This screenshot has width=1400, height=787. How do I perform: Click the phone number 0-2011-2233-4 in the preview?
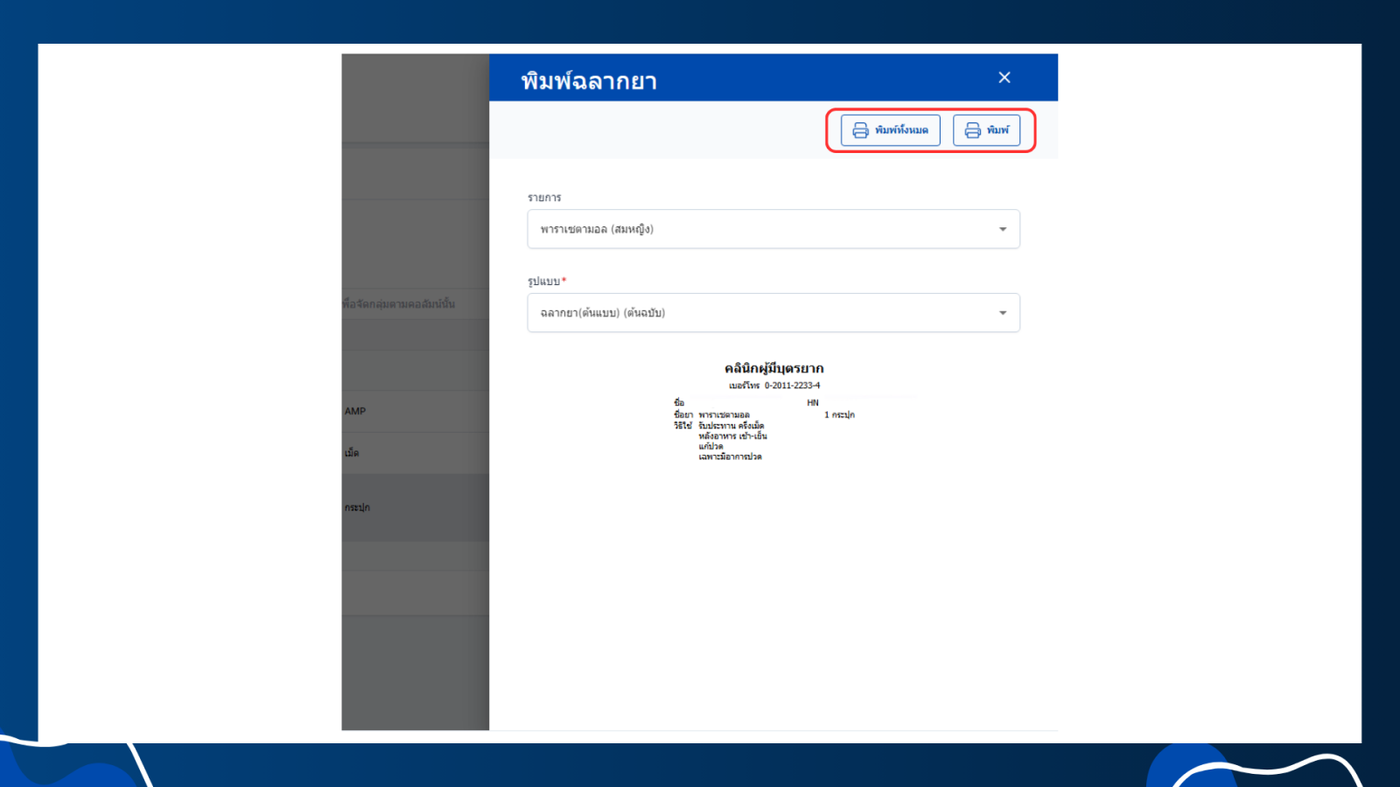[792, 385]
